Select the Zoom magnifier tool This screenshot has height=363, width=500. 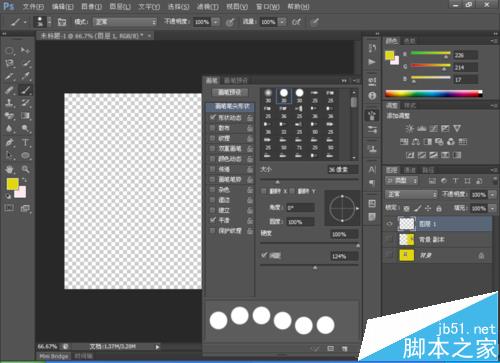(x=25, y=169)
